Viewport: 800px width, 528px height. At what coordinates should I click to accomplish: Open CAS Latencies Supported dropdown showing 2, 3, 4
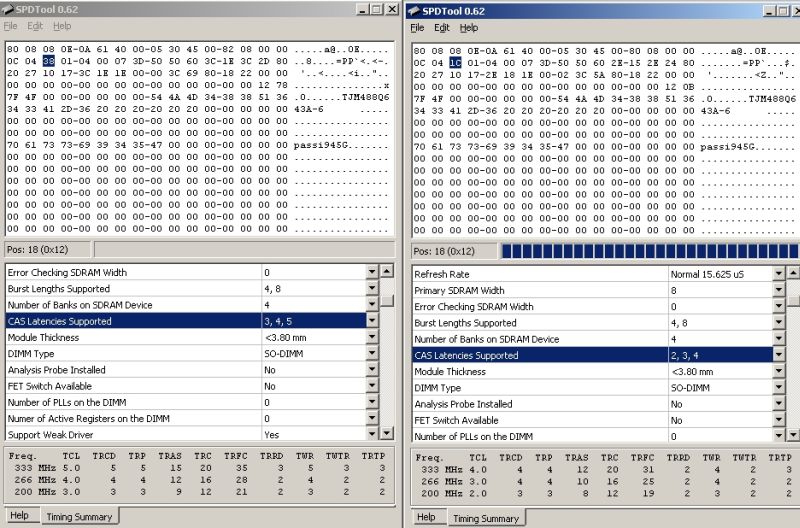(779, 355)
